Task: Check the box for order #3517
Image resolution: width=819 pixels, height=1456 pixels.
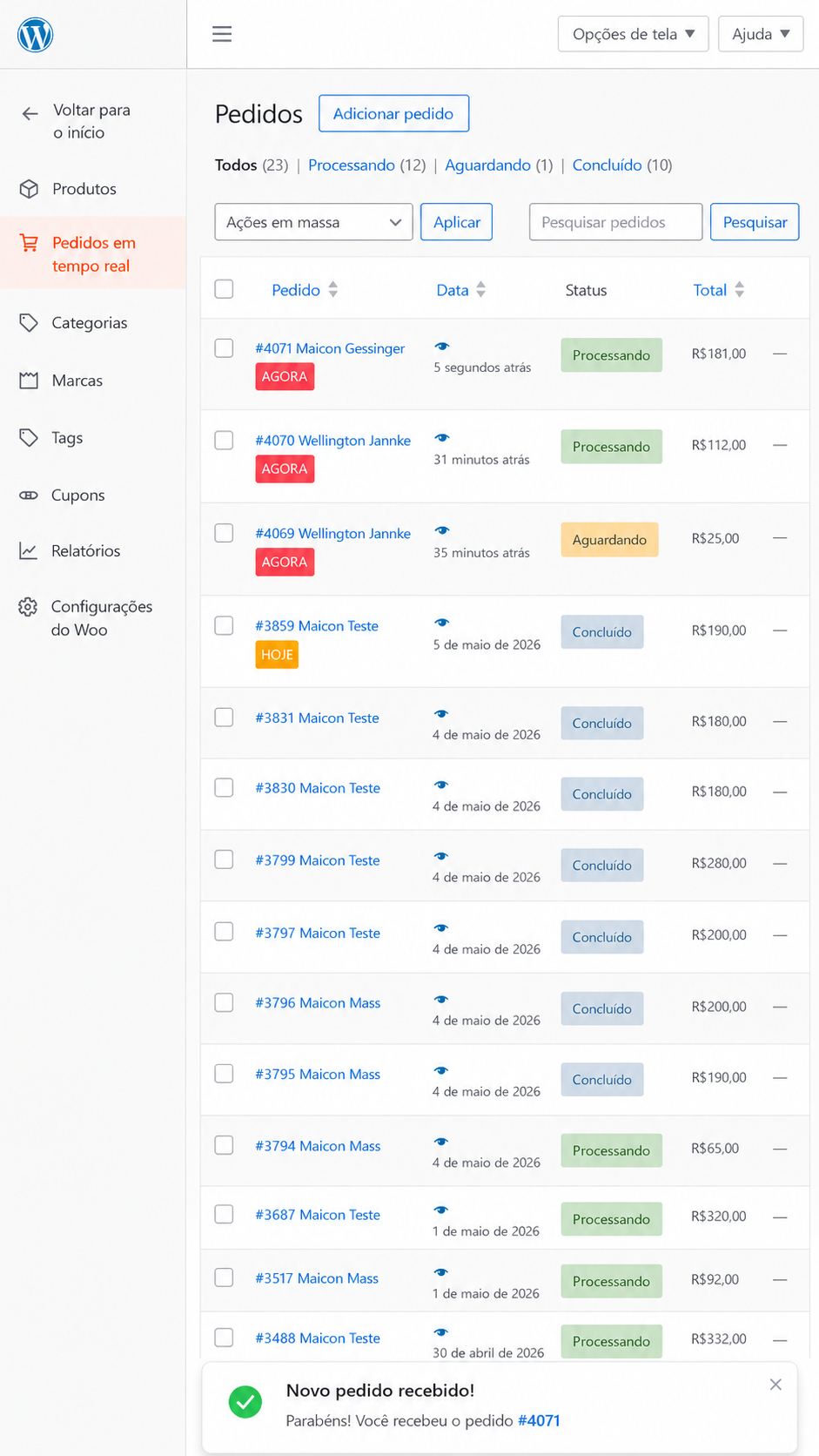Action: pos(225,1277)
